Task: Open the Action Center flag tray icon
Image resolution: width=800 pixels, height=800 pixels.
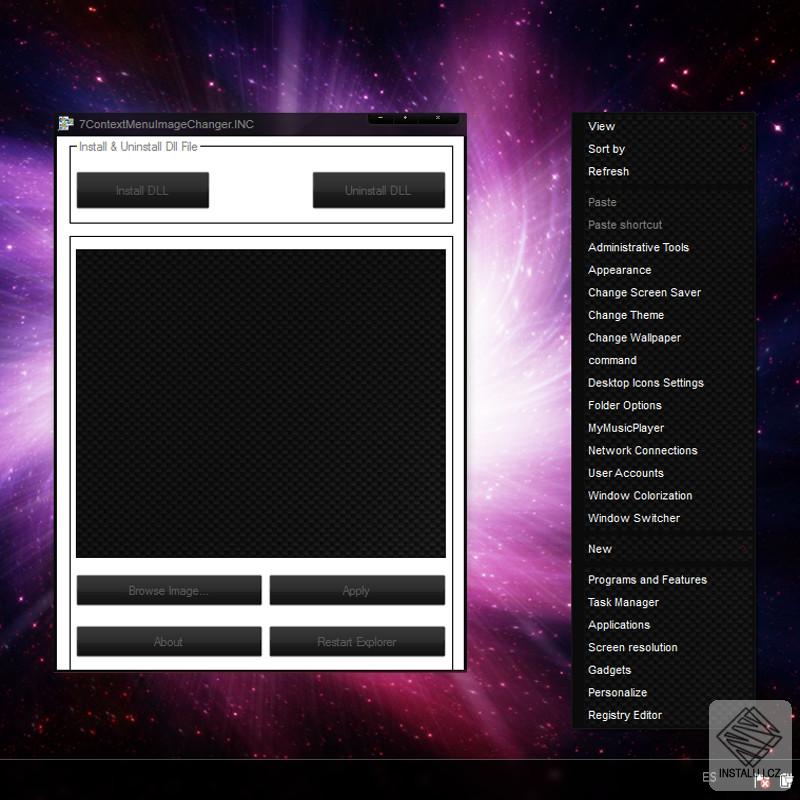Action: [x=761, y=781]
